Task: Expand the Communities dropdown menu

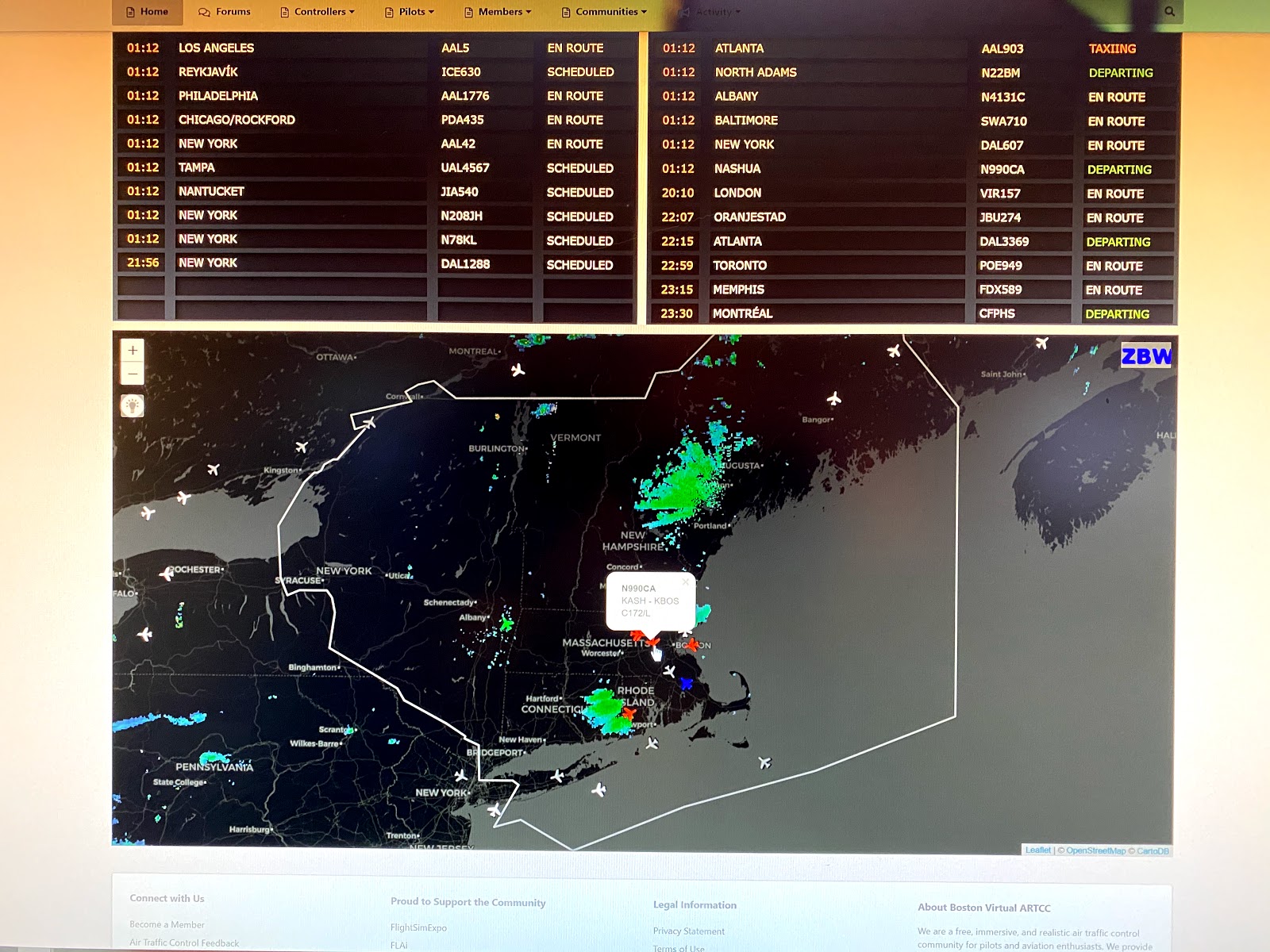Action: [x=604, y=12]
